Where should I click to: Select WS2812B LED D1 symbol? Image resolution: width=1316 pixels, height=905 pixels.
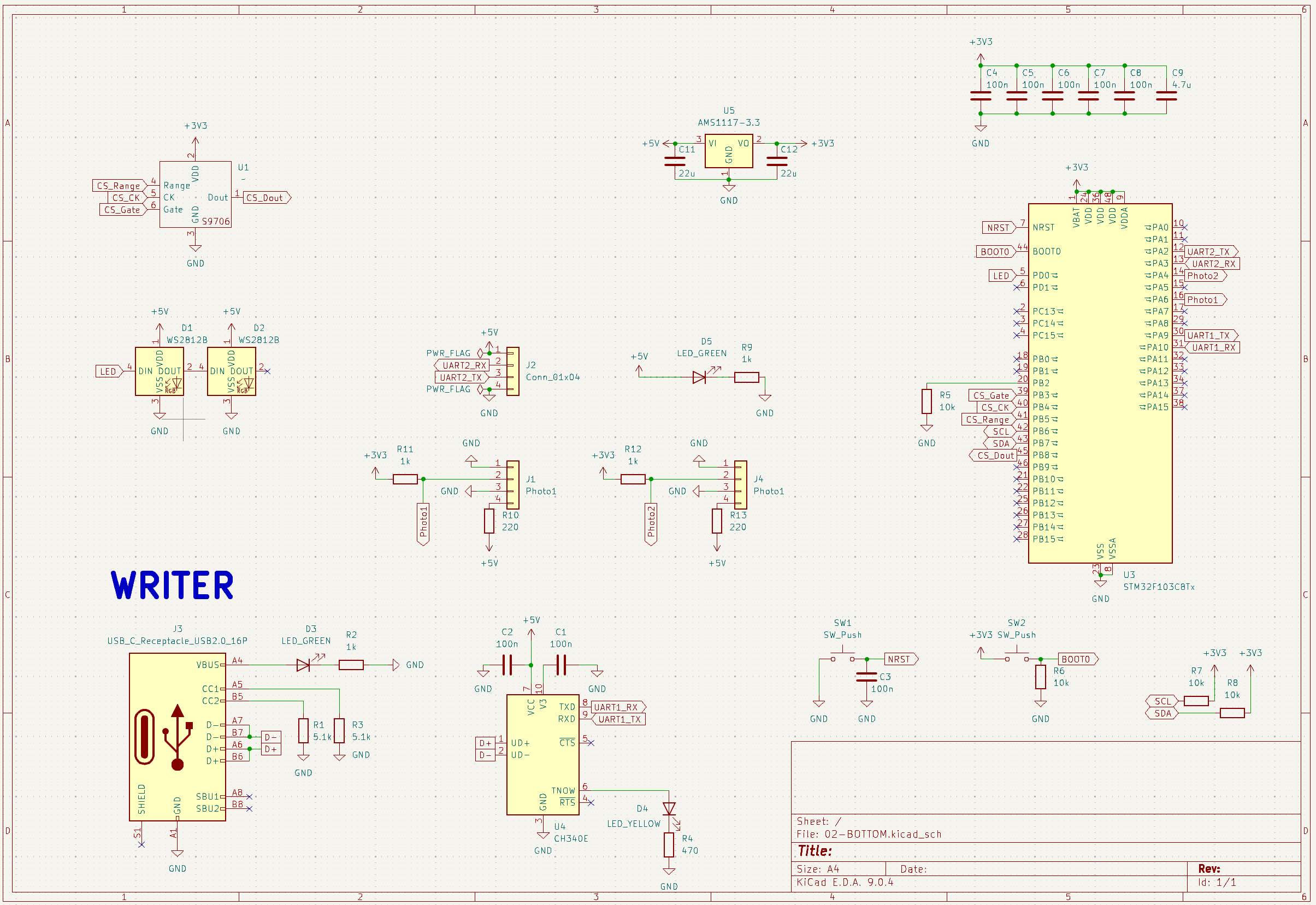point(160,371)
